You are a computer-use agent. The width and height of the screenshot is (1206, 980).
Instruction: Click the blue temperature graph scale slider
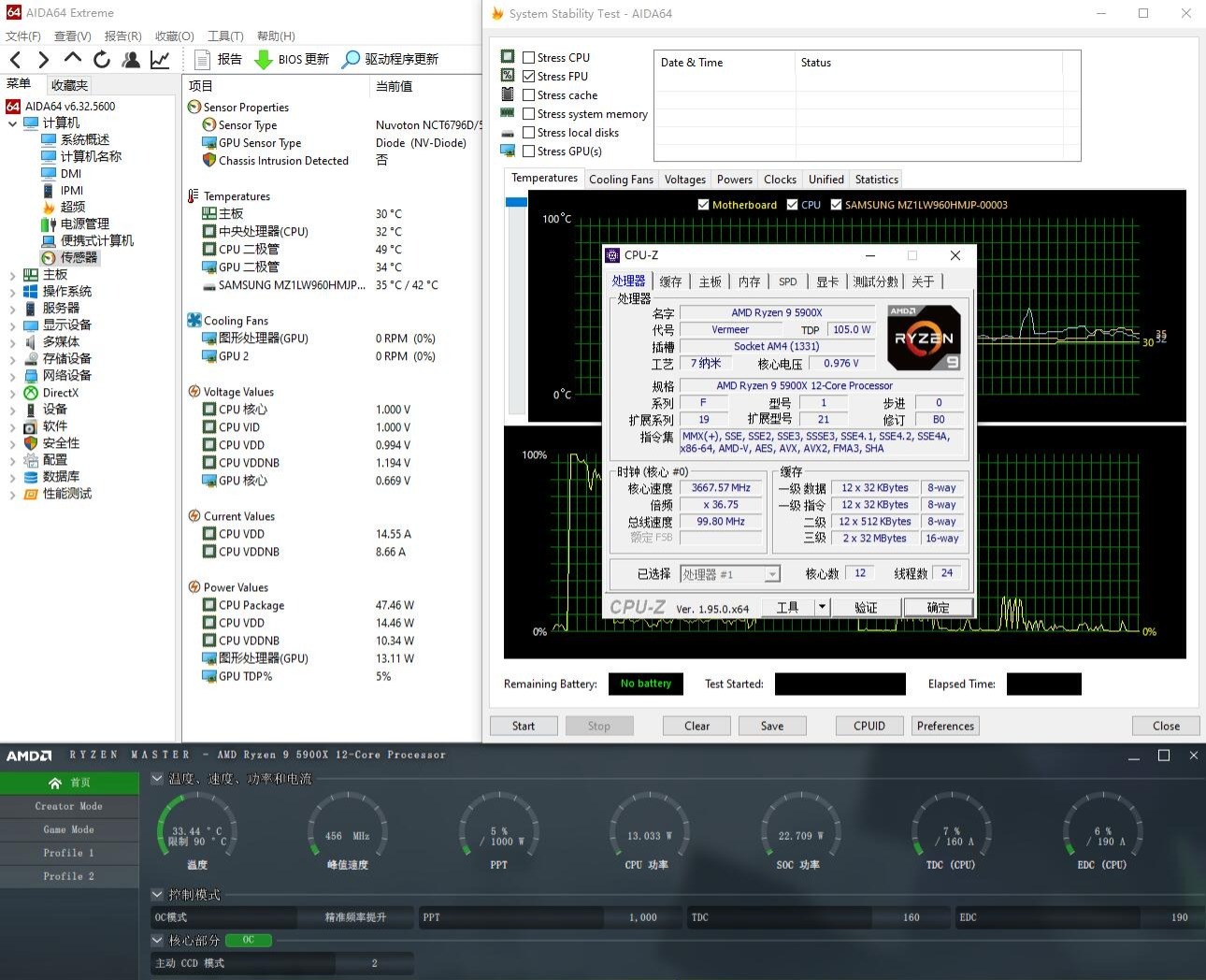(516, 202)
